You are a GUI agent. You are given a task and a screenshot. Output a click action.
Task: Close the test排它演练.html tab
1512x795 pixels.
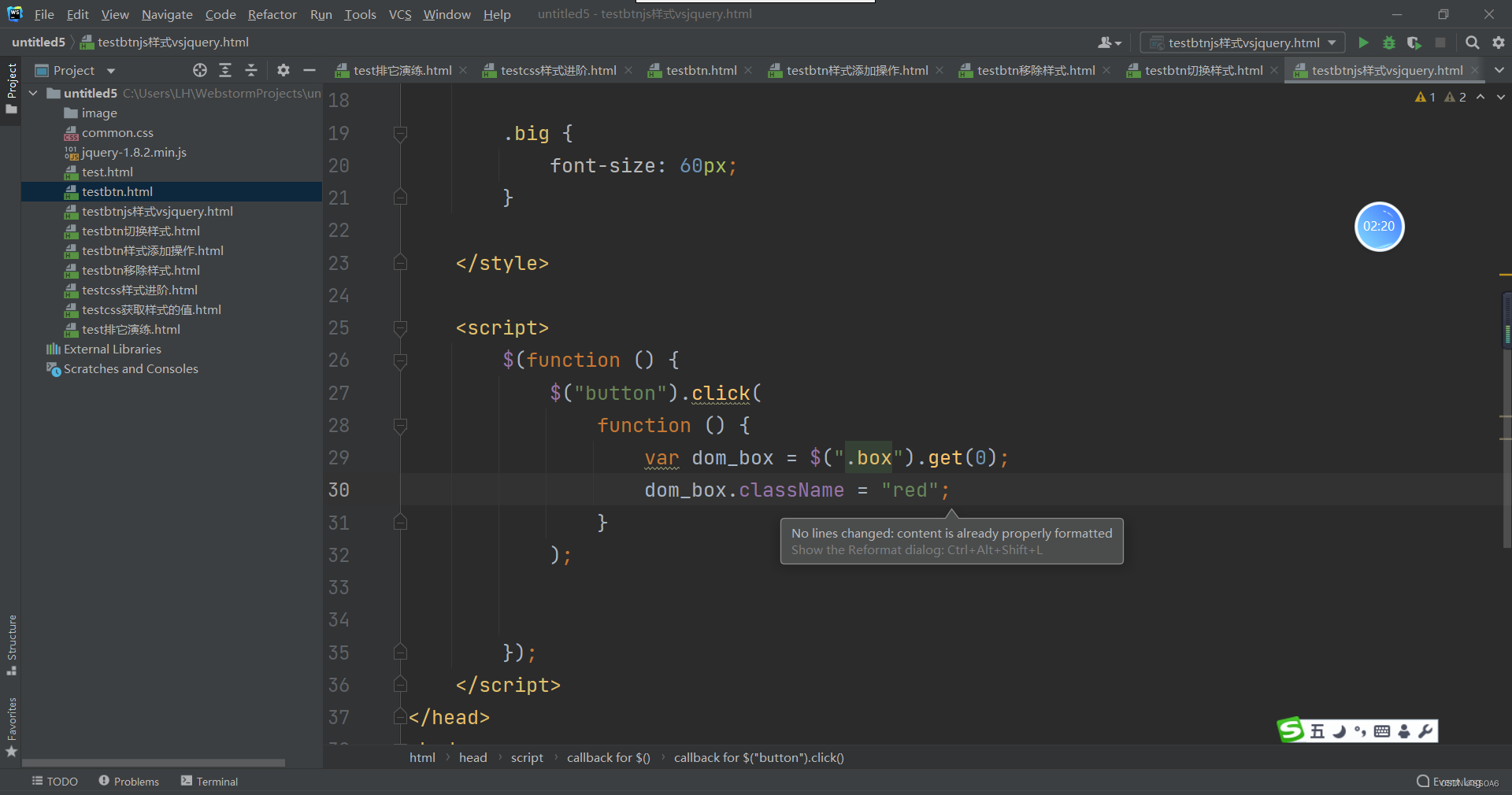(x=463, y=70)
